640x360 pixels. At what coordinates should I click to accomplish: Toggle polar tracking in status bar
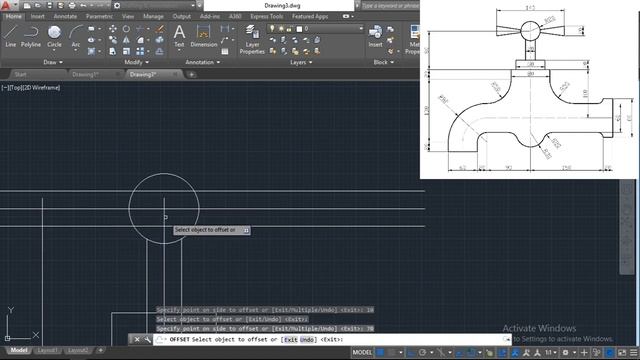422,352
